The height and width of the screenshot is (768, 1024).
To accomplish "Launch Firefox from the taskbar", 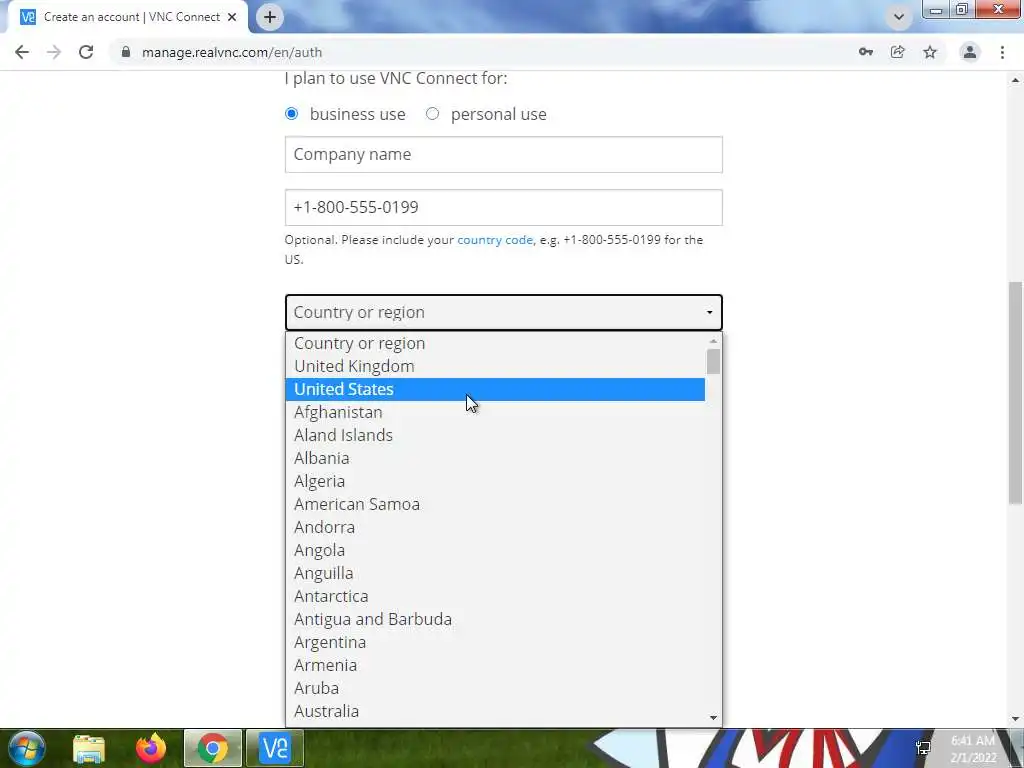I will click(x=151, y=748).
